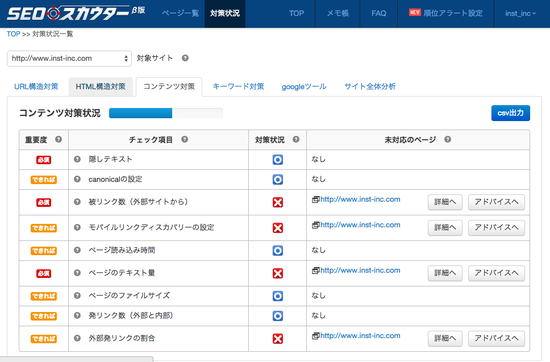Screen dimensions: 550x362
Task: Open 順位アラート設定 in the header
Action: (446, 13)
